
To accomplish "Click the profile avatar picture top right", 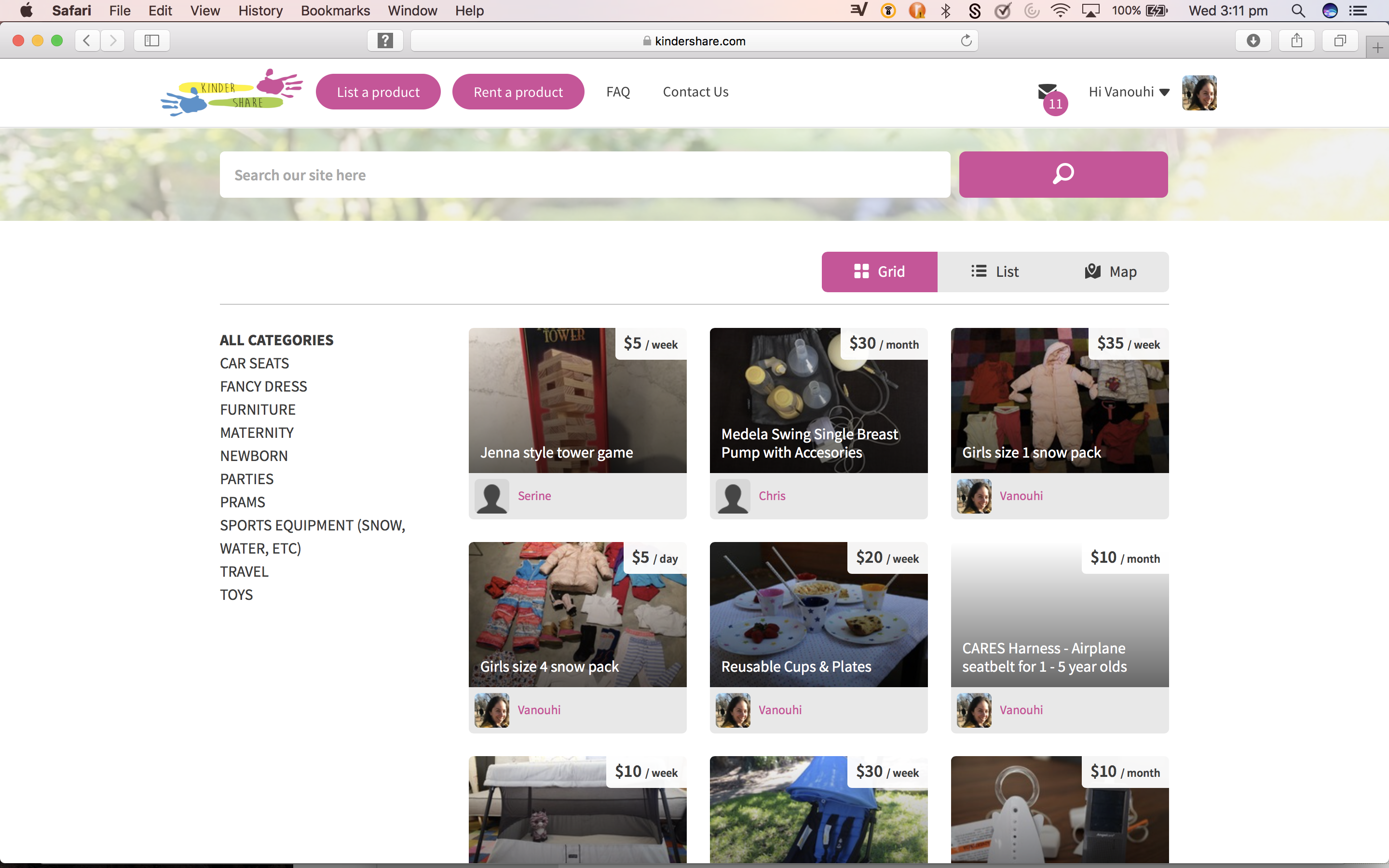I will (x=1199, y=93).
